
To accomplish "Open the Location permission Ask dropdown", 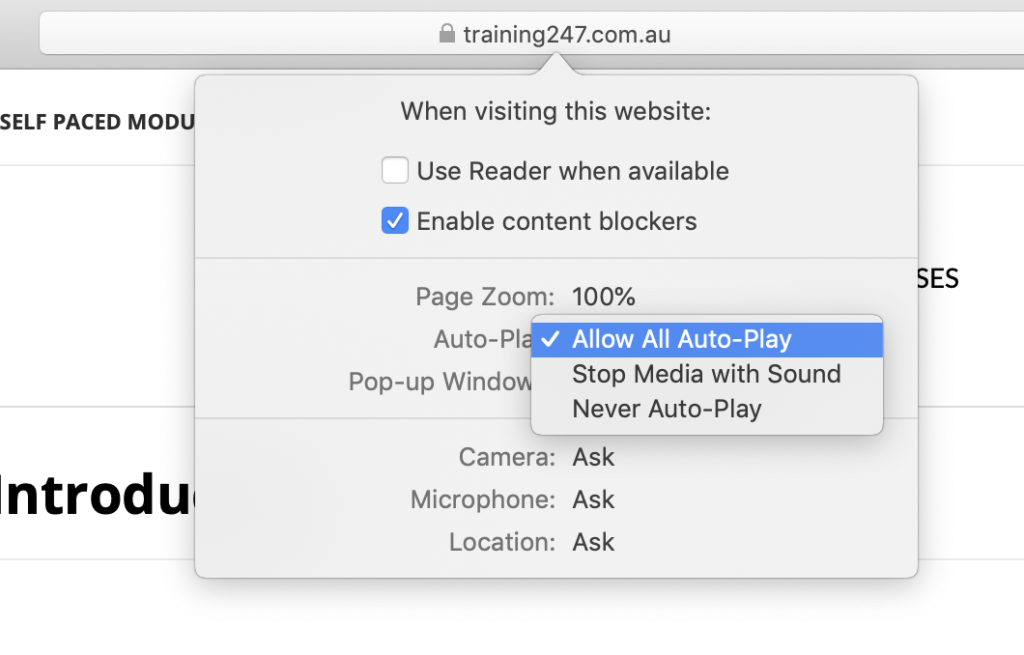I will coord(593,542).
